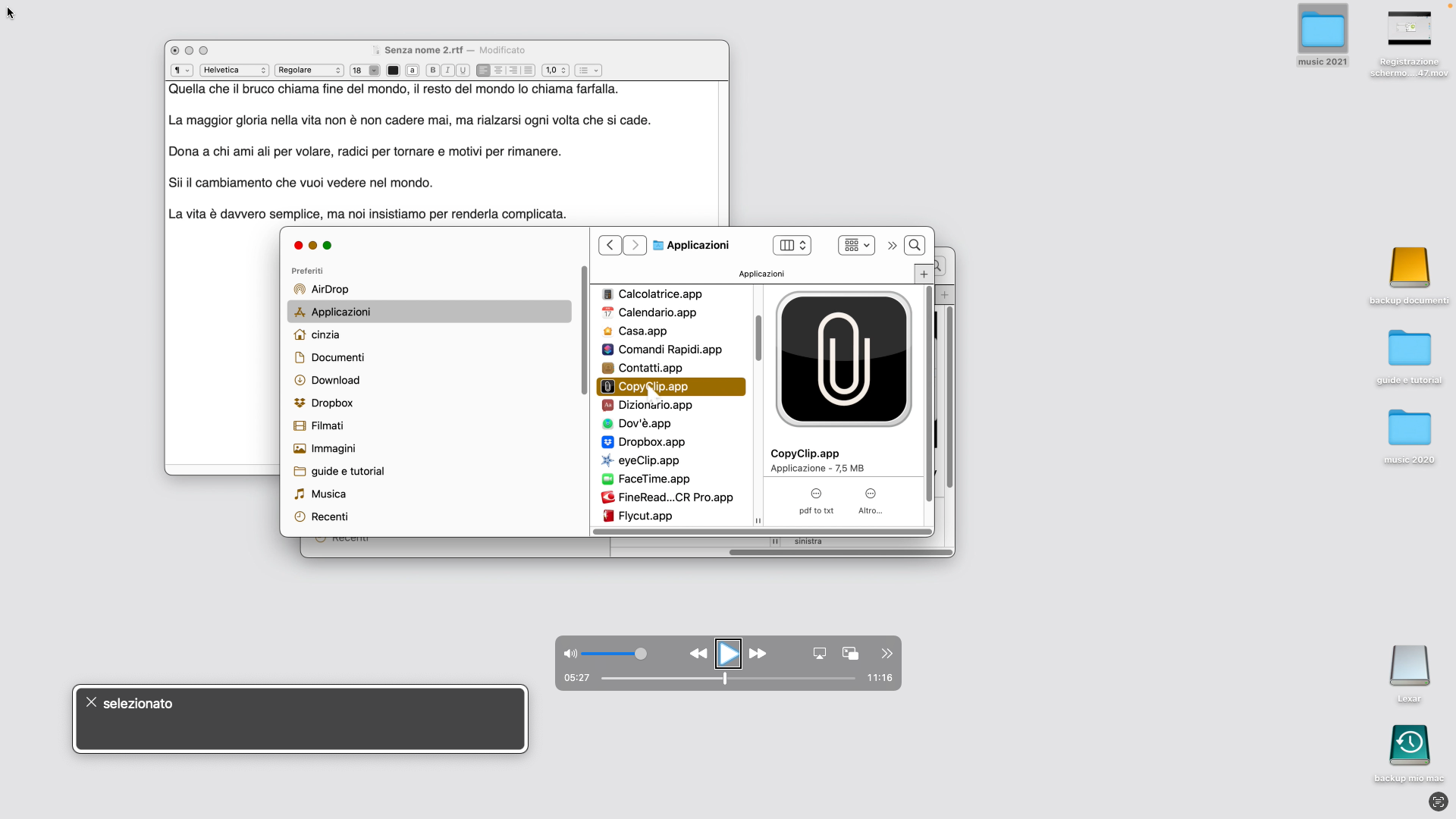Rewind the video in player controls
Image resolution: width=1456 pixels, height=819 pixels.
[x=698, y=654]
